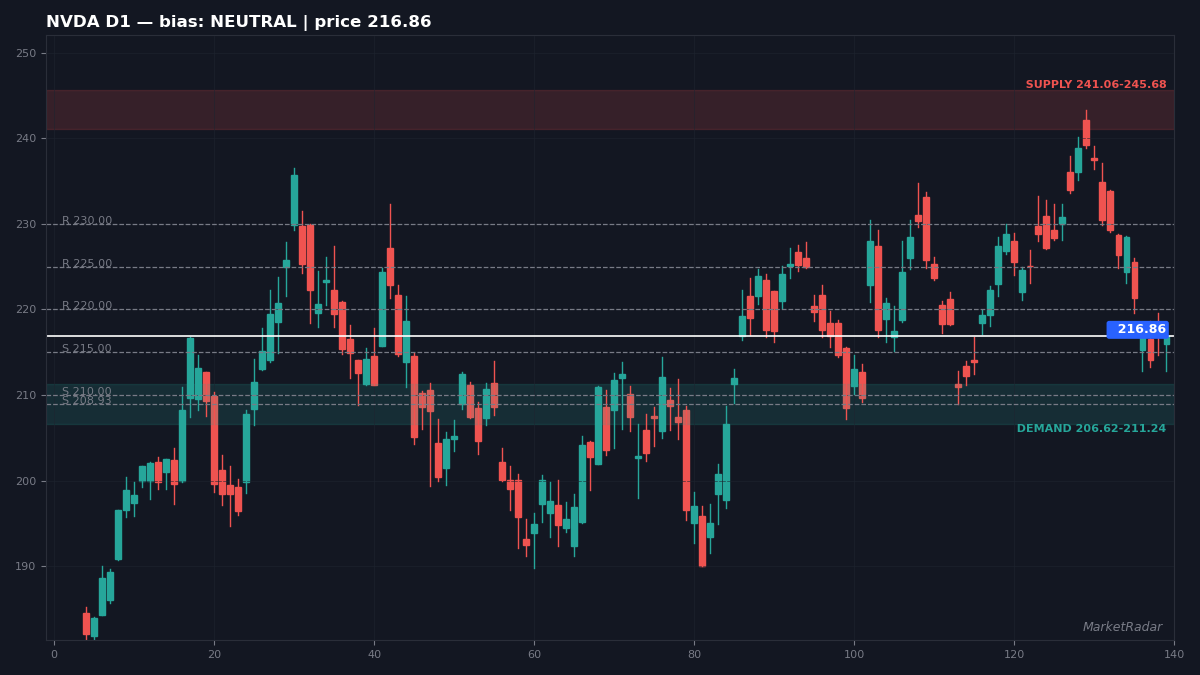Click the x-axis tick label 80
Viewport: 1200px width, 675px height.
point(694,654)
